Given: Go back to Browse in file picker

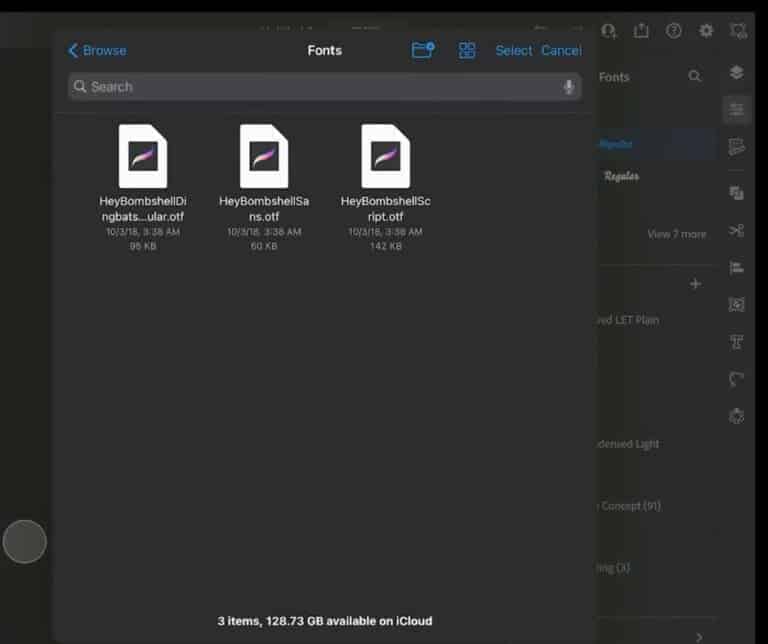Looking at the screenshot, I should (x=97, y=50).
